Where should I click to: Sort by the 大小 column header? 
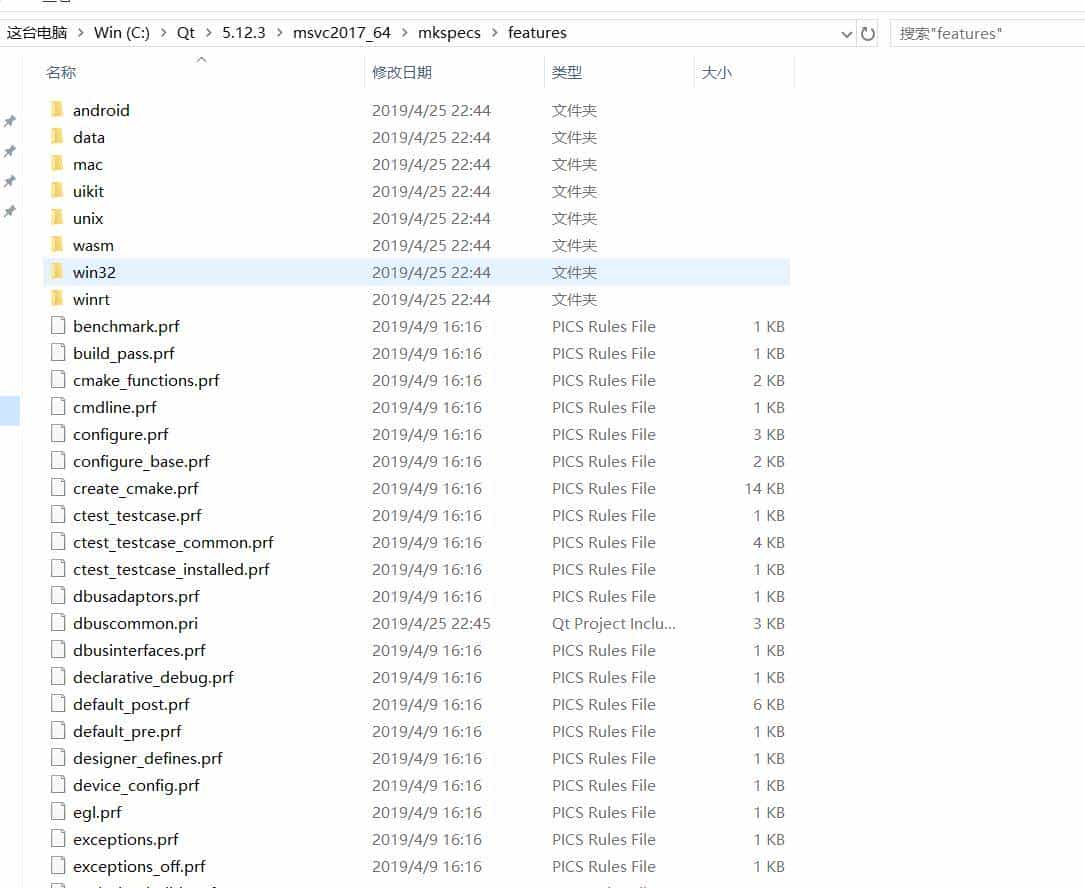(716, 72)
